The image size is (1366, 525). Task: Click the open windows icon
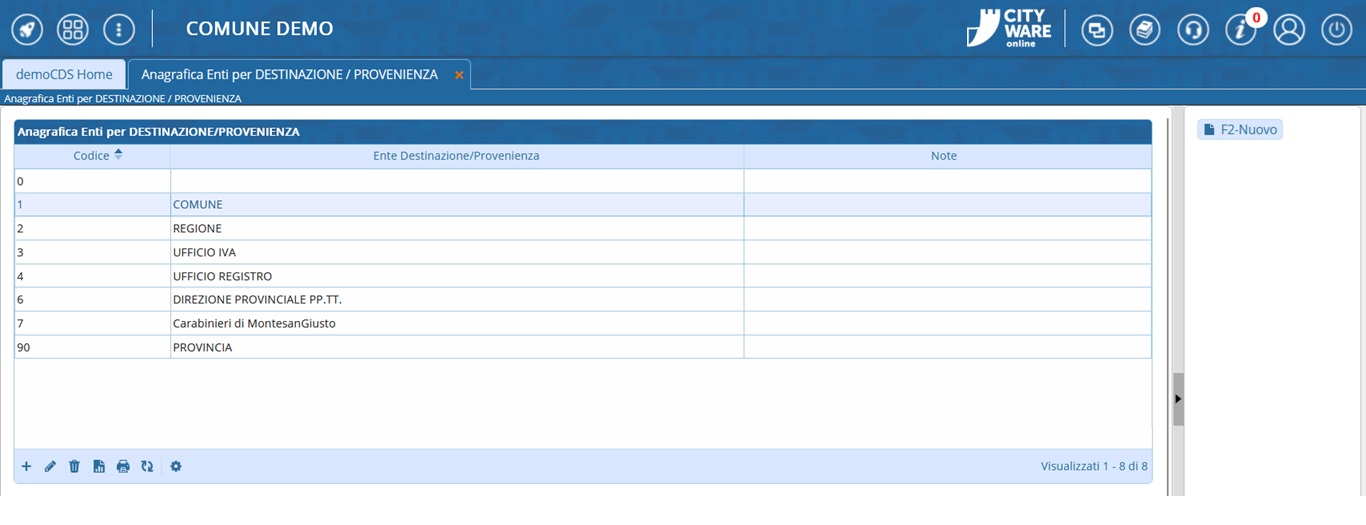pos(1097,30)
